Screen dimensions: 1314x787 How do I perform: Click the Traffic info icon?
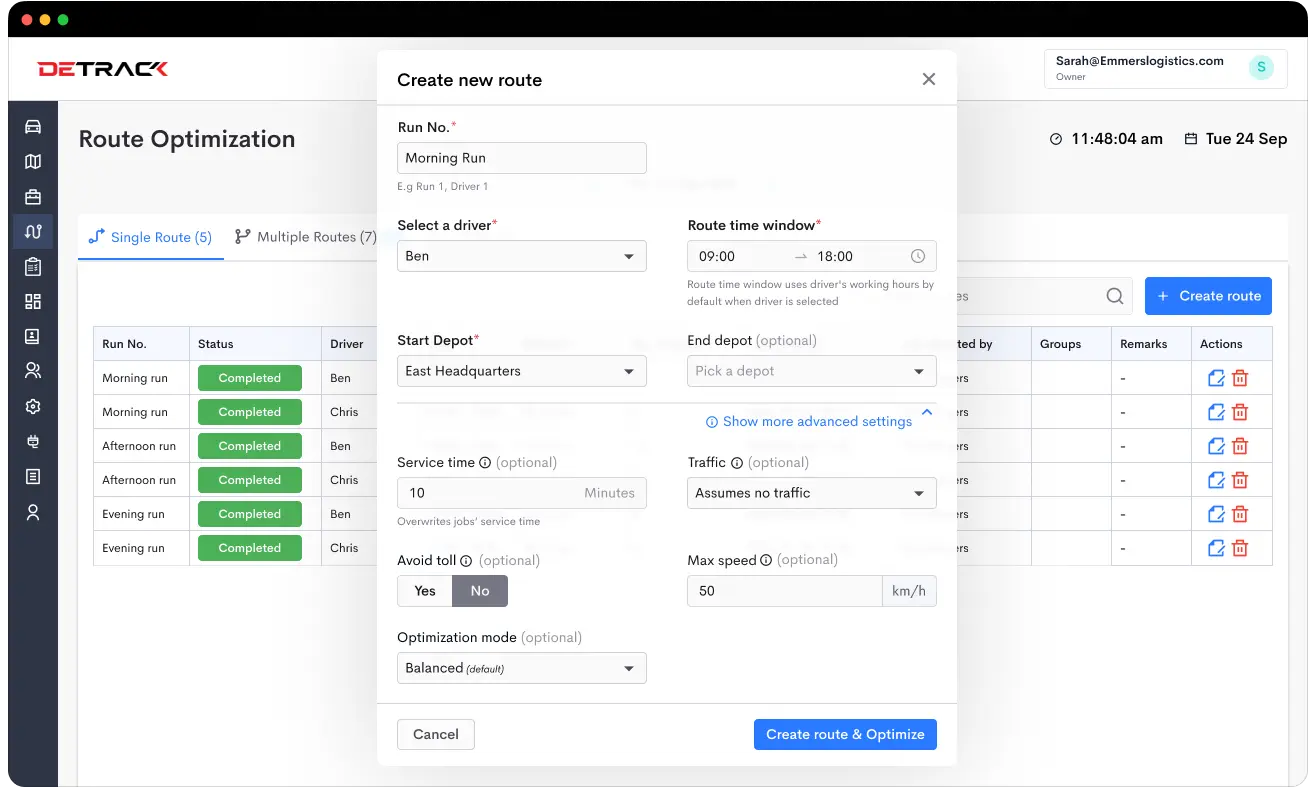pos(737,463)
